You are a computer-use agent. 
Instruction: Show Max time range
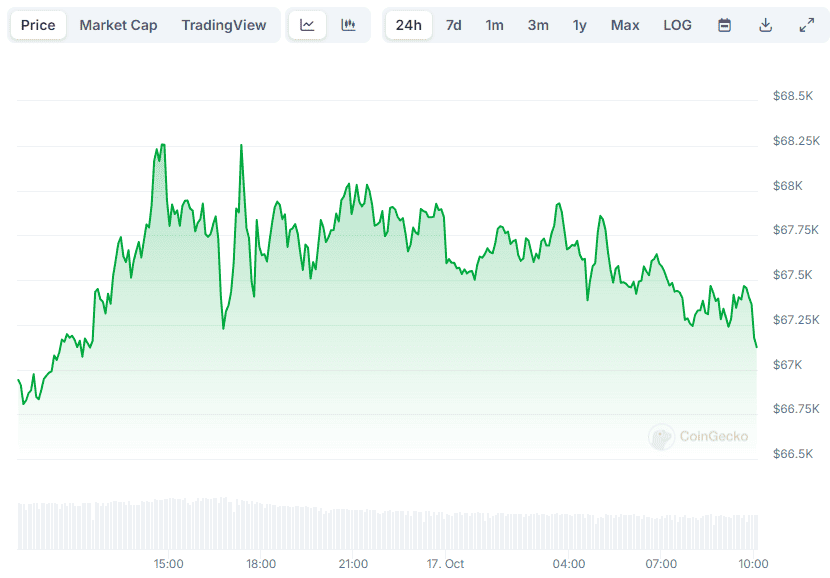pyautogui.click(x=625, y=25)
